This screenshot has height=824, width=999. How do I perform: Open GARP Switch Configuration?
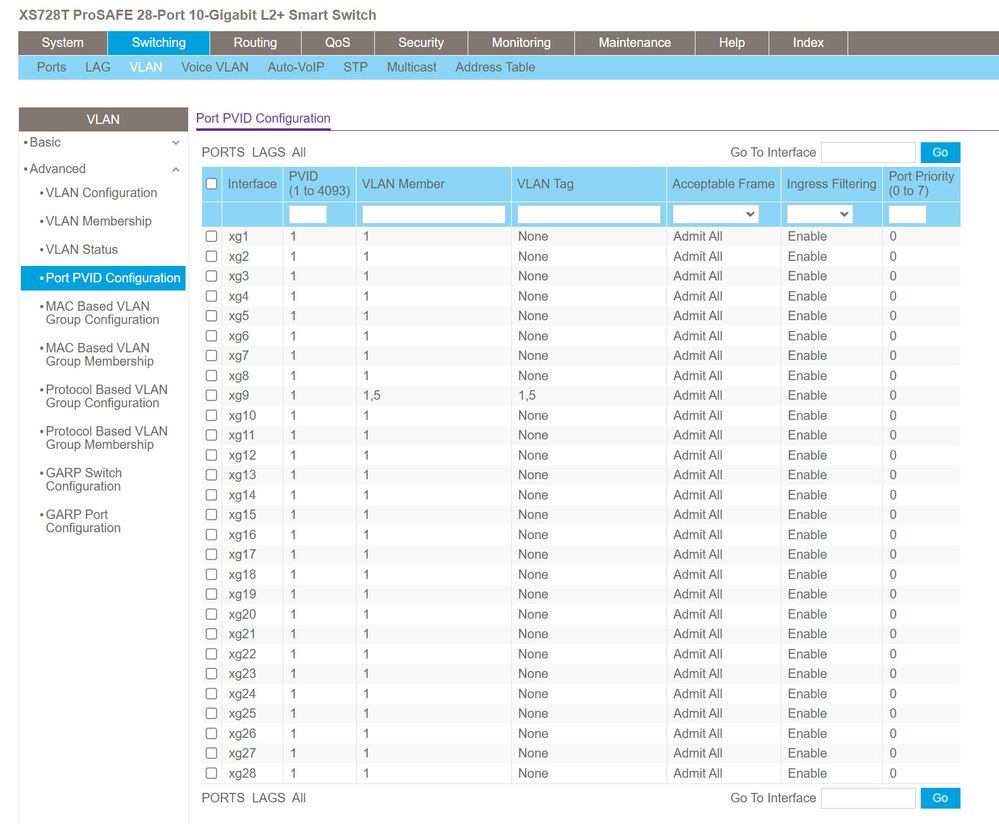pyautogui.click(x=83, y=479)
